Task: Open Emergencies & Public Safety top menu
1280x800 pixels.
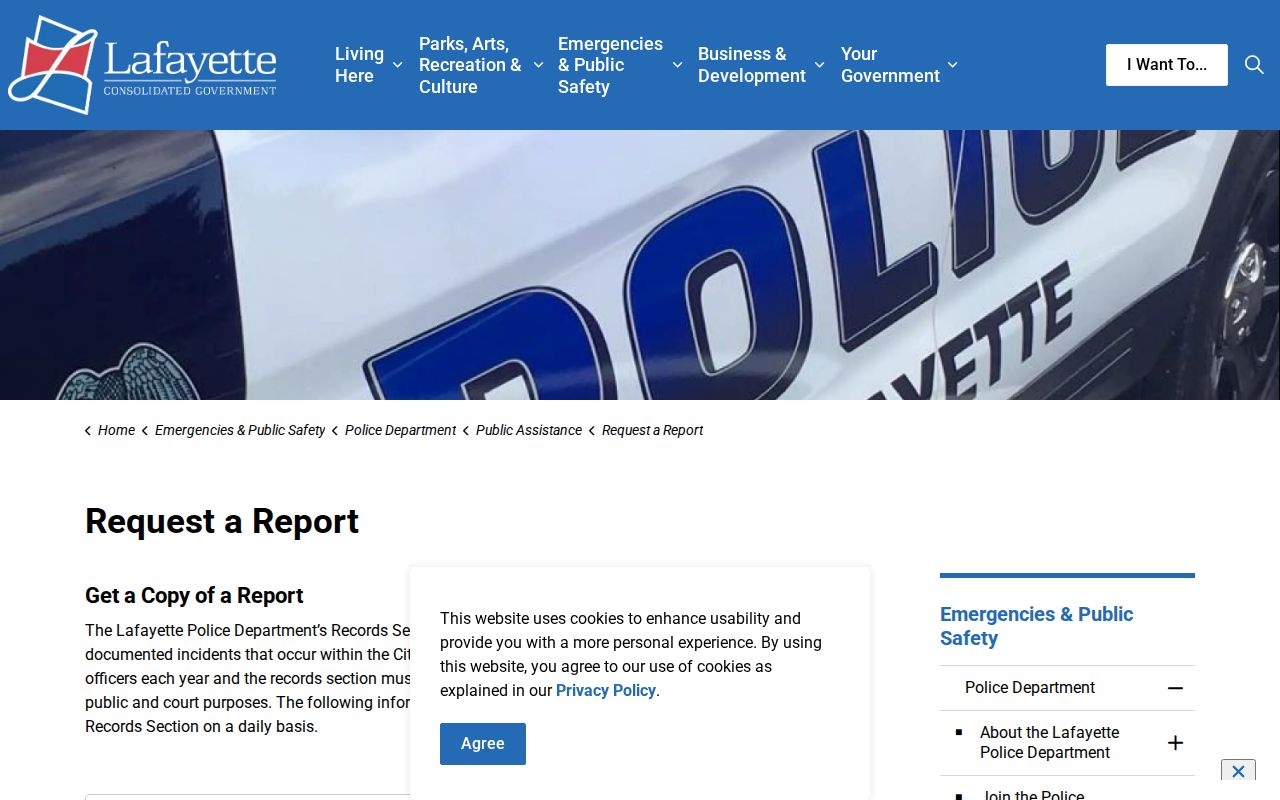Action: (610, 65)
